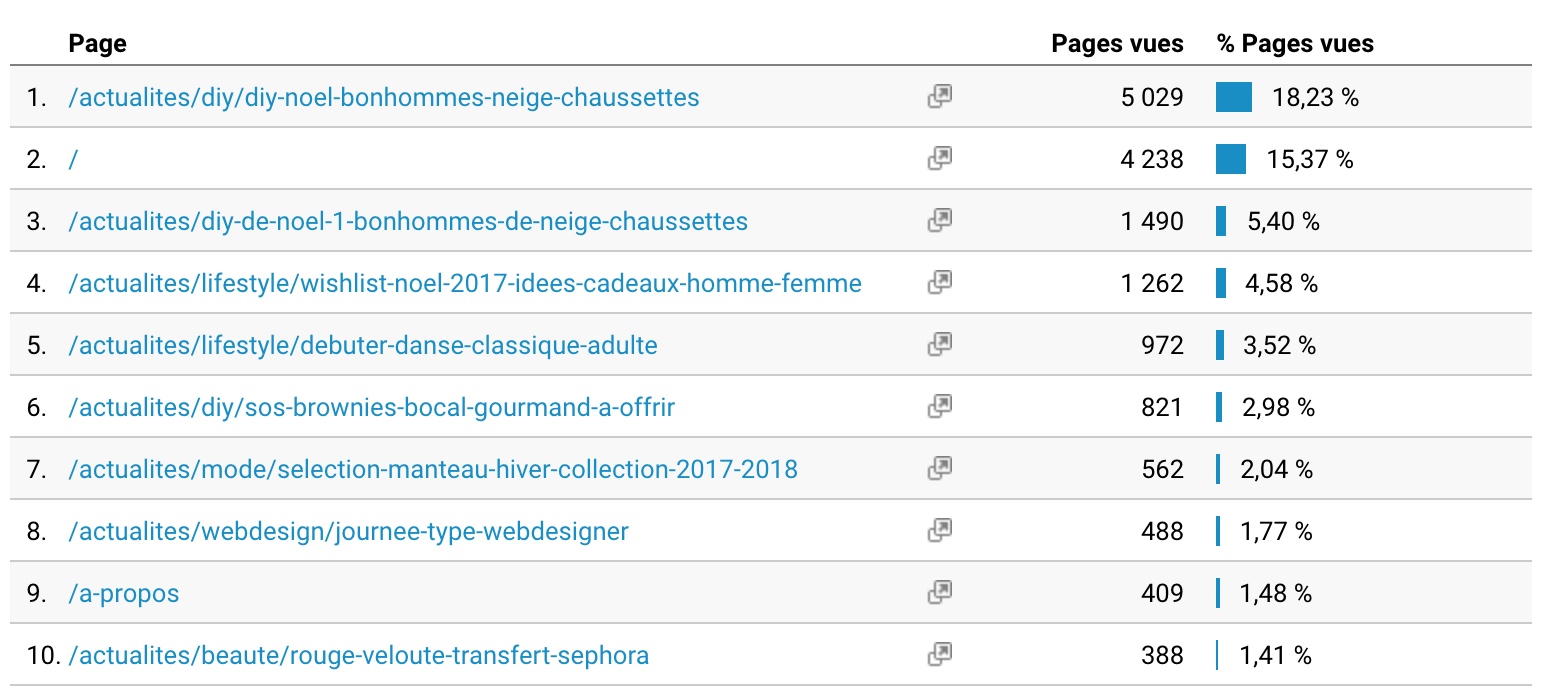The image size is (1552, 698).
Task: Click the rouge-veloute-transfert-sephora link
Action: [x=358, y=655]
